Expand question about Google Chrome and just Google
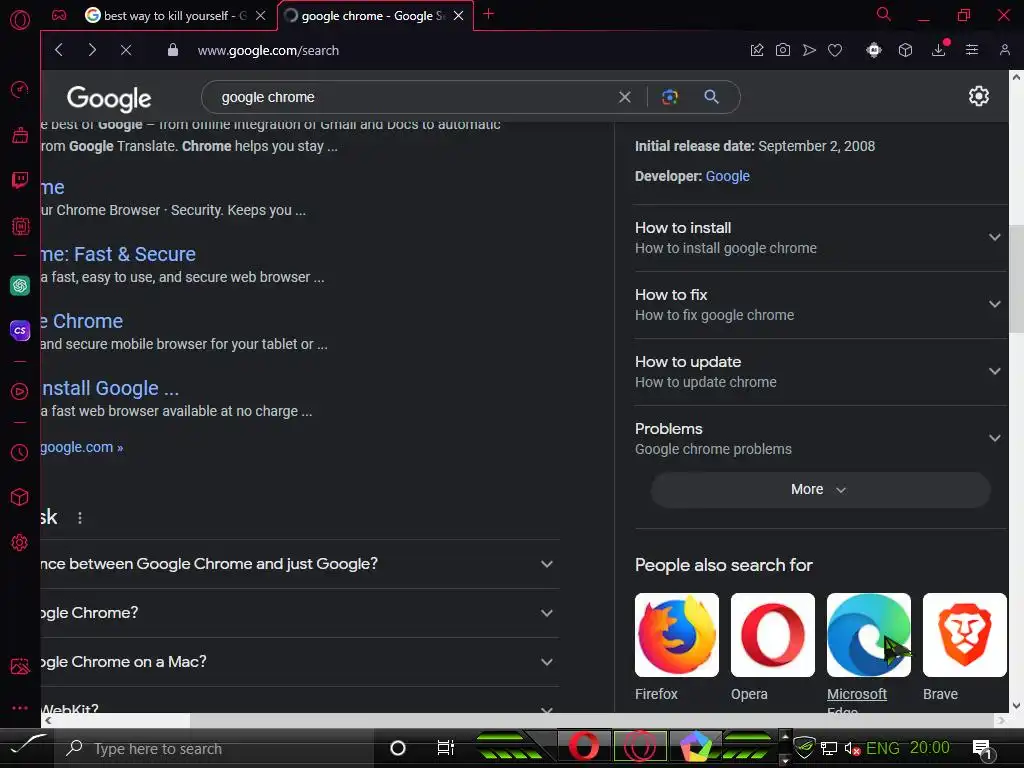 click(300, 564)
